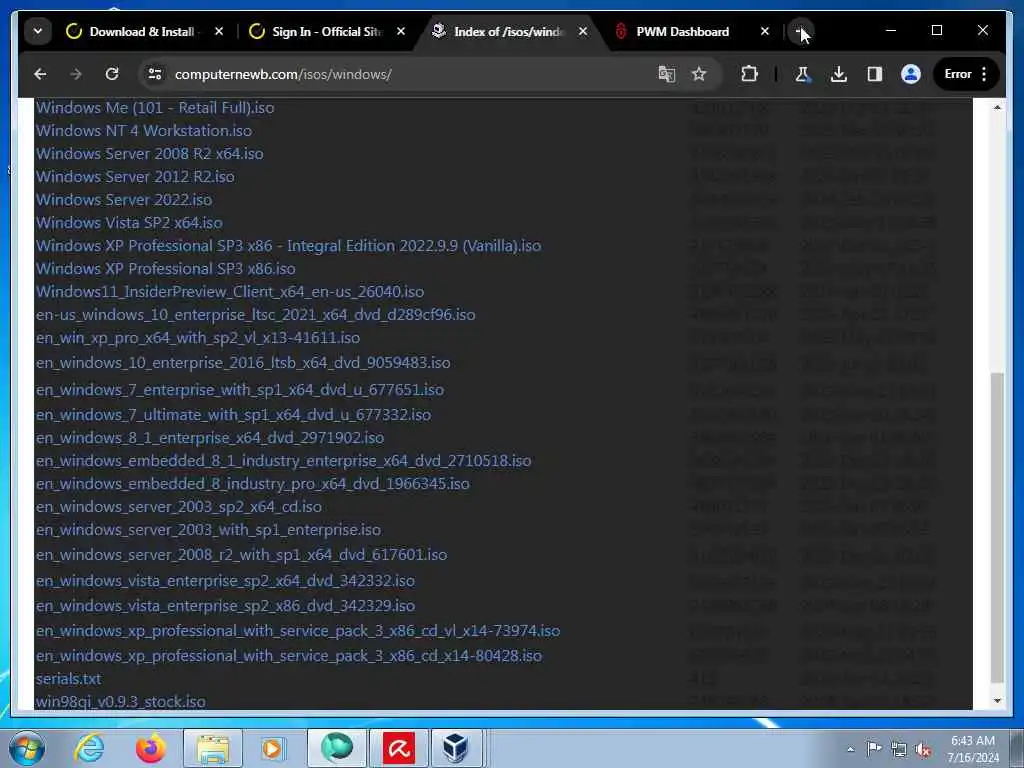Viewport: 1024px width, 768px height.
Task: Close the Index of /isos/windows tab
Action: 583,31
